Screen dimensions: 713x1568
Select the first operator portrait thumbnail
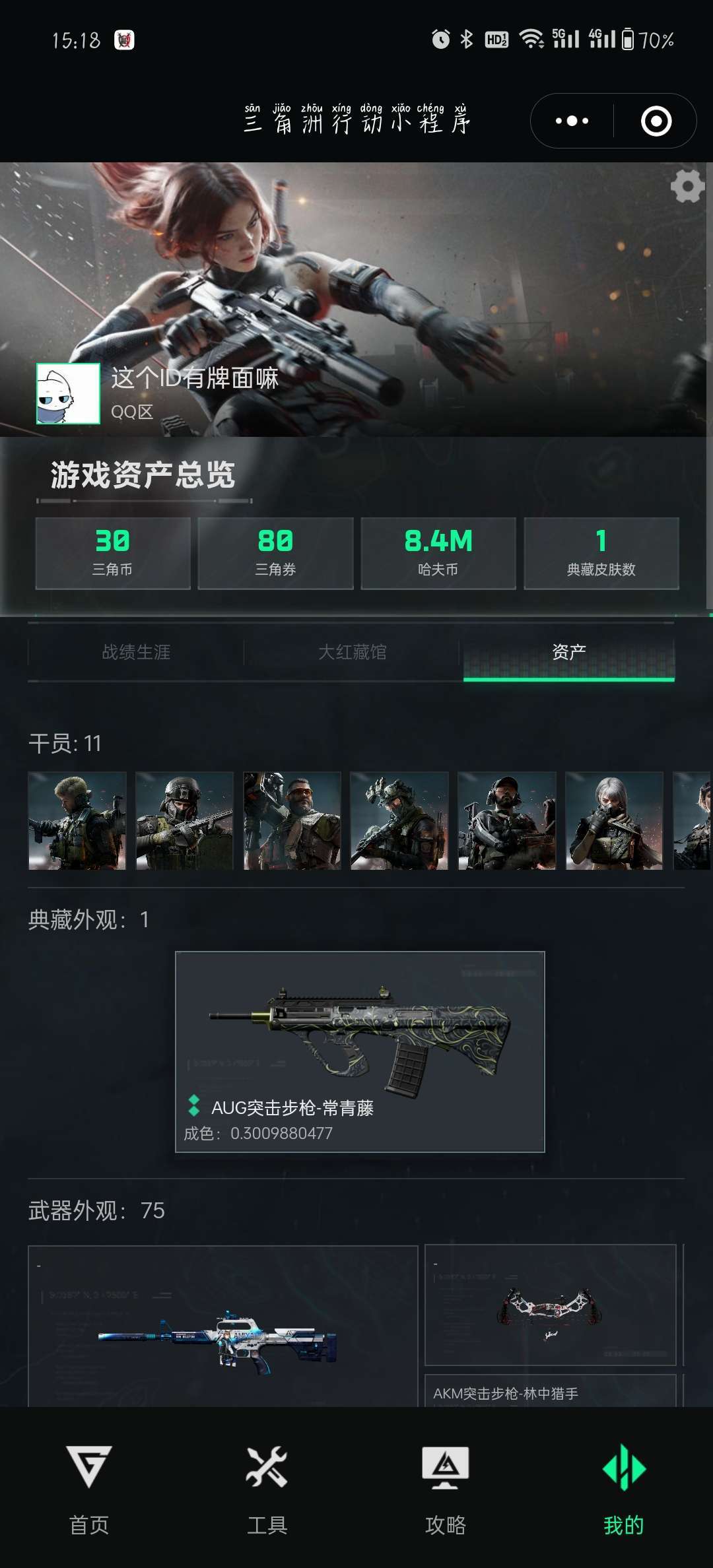tap(77, 821)
